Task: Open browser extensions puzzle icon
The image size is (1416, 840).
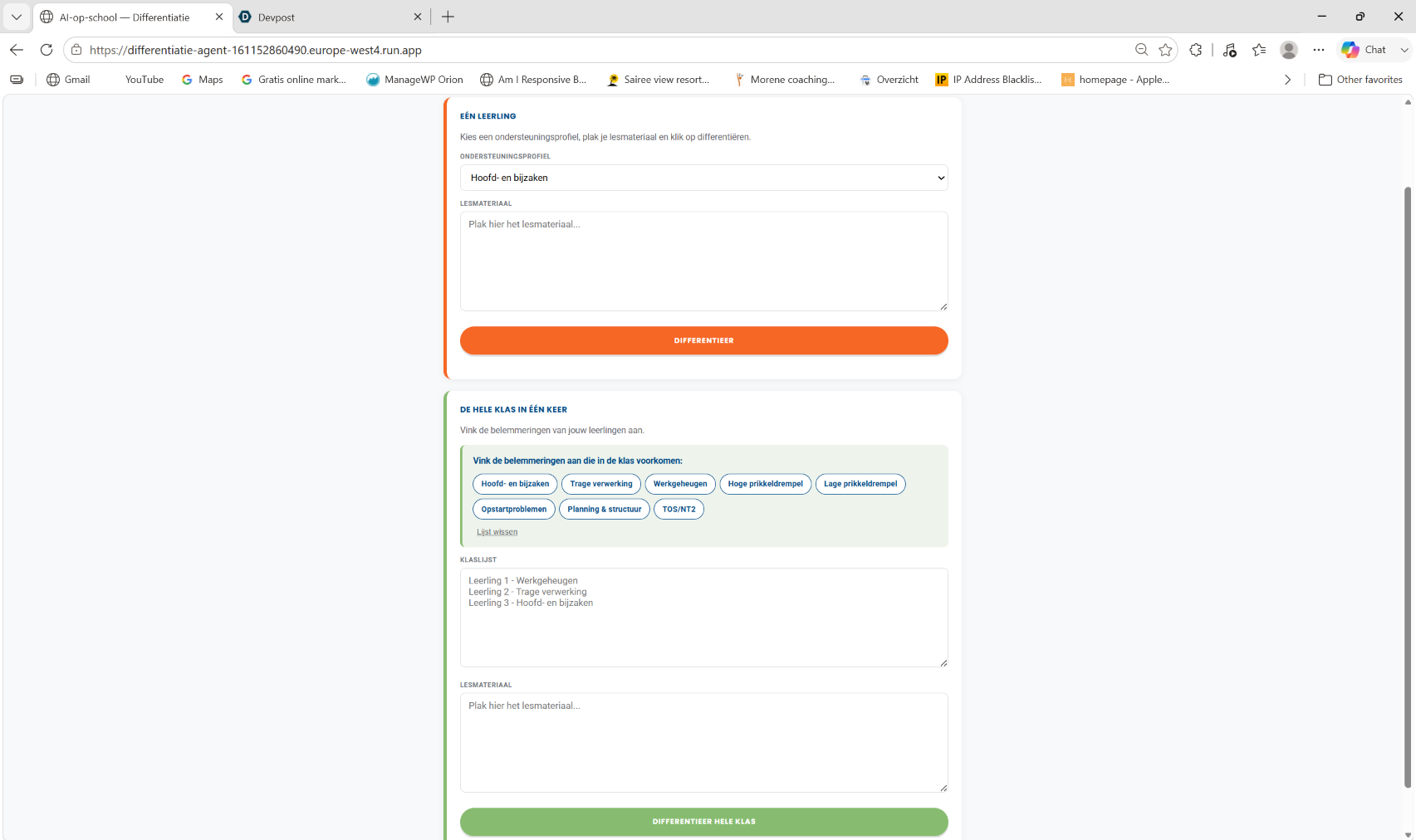Action: [x=1196, y=50]
